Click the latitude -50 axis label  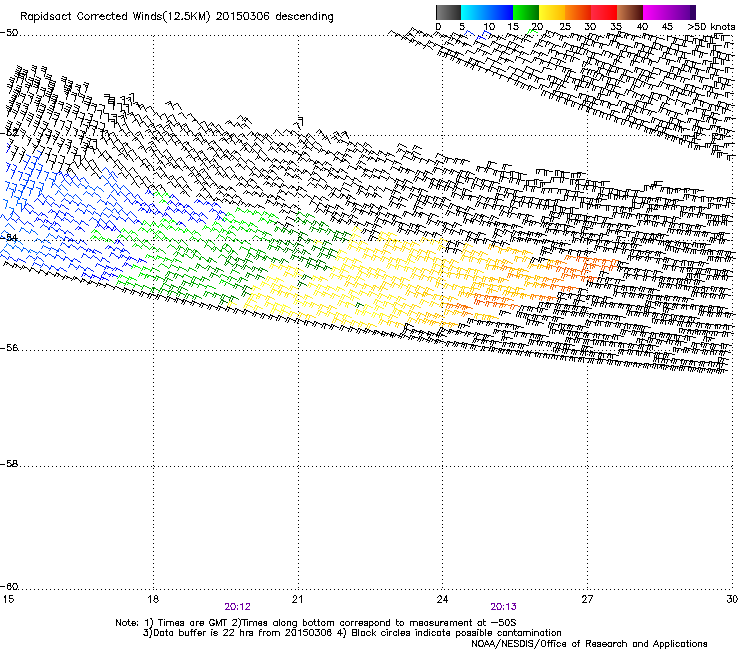9,33
